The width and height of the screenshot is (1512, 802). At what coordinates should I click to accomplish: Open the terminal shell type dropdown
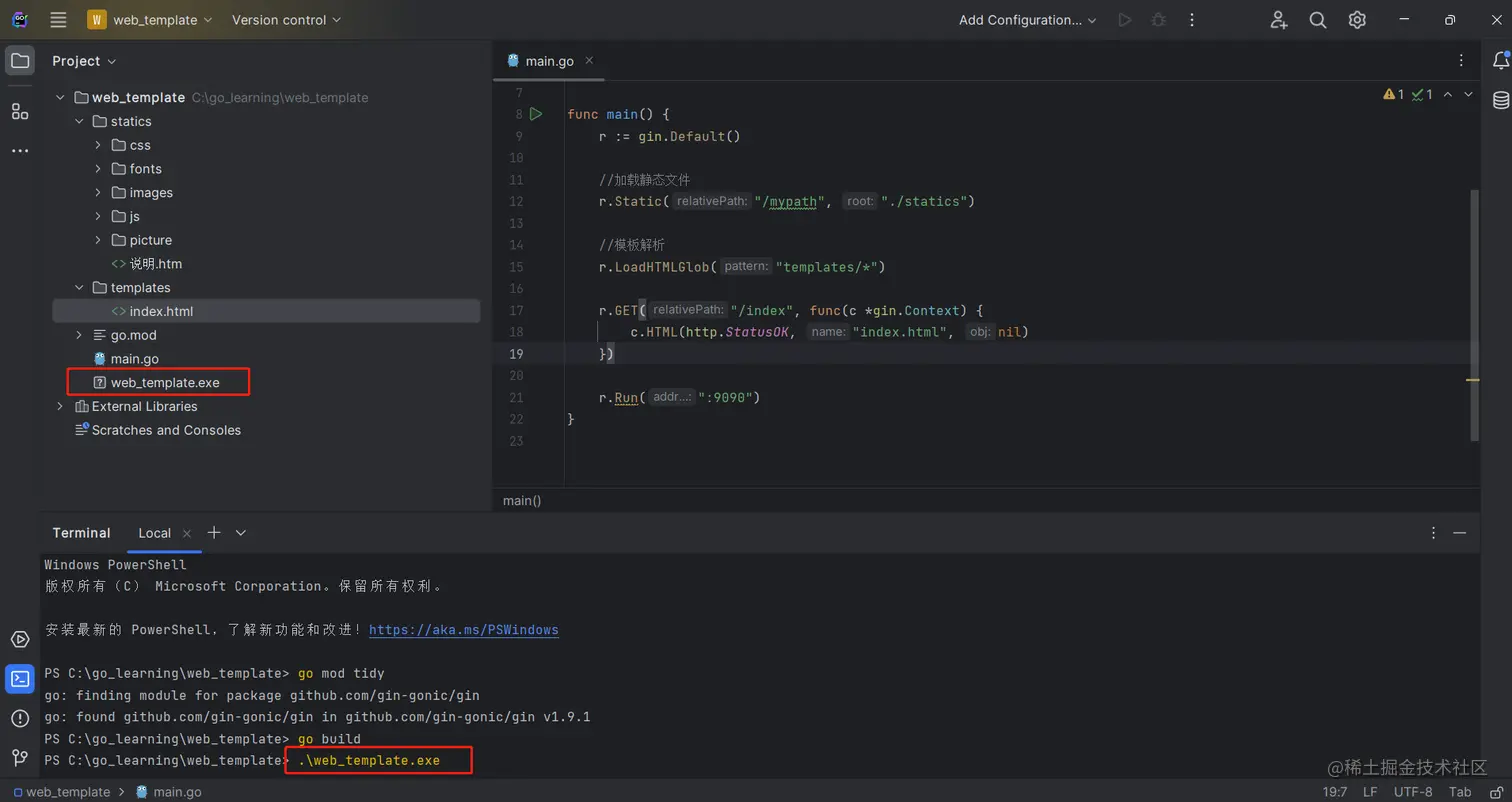tap(241, 533)
